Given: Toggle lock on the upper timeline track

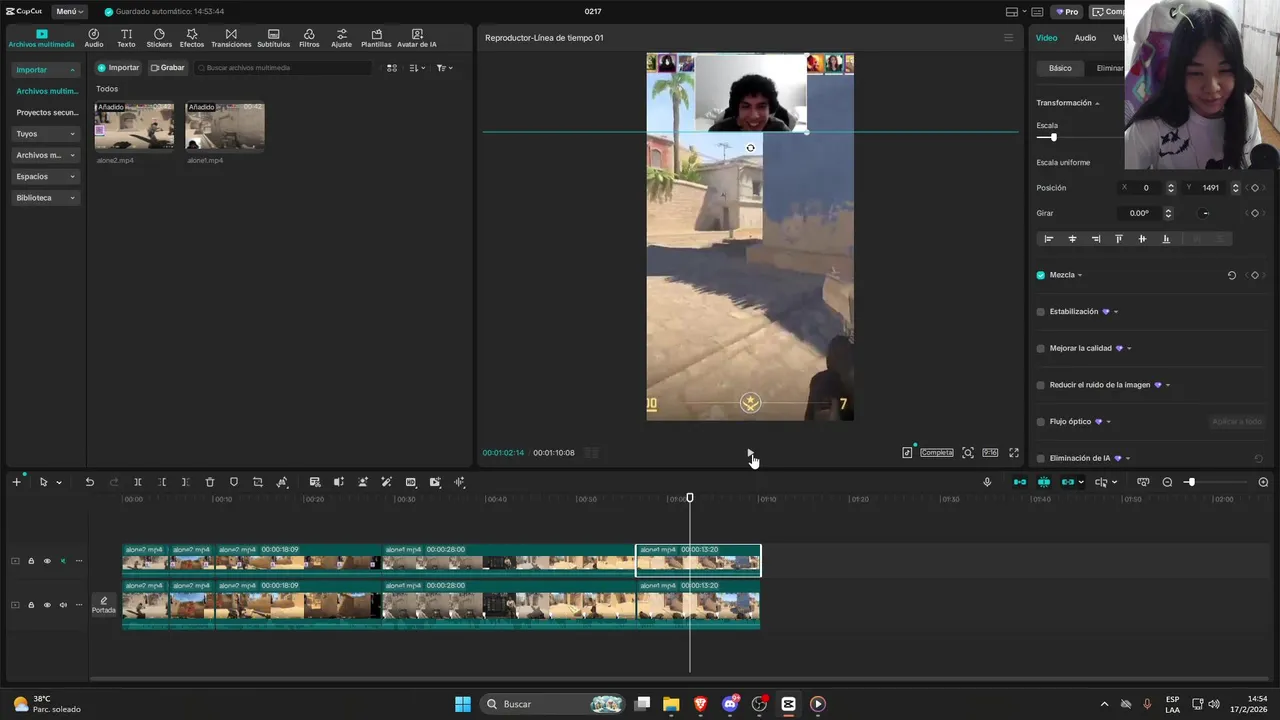Looking at the screenshot, I should tap(31, 561).
